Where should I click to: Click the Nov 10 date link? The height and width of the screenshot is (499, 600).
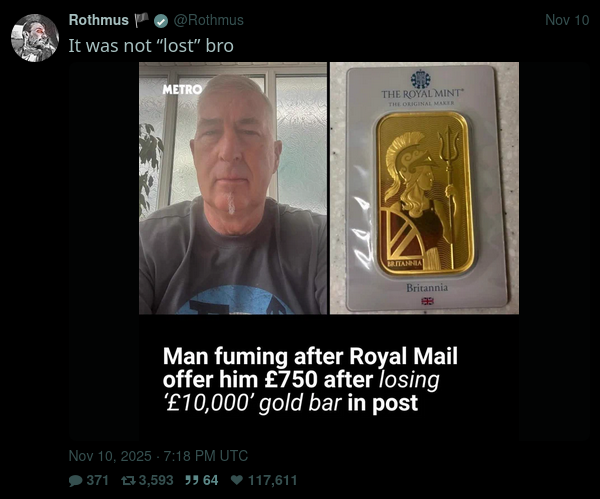click(x=567, y=20)
